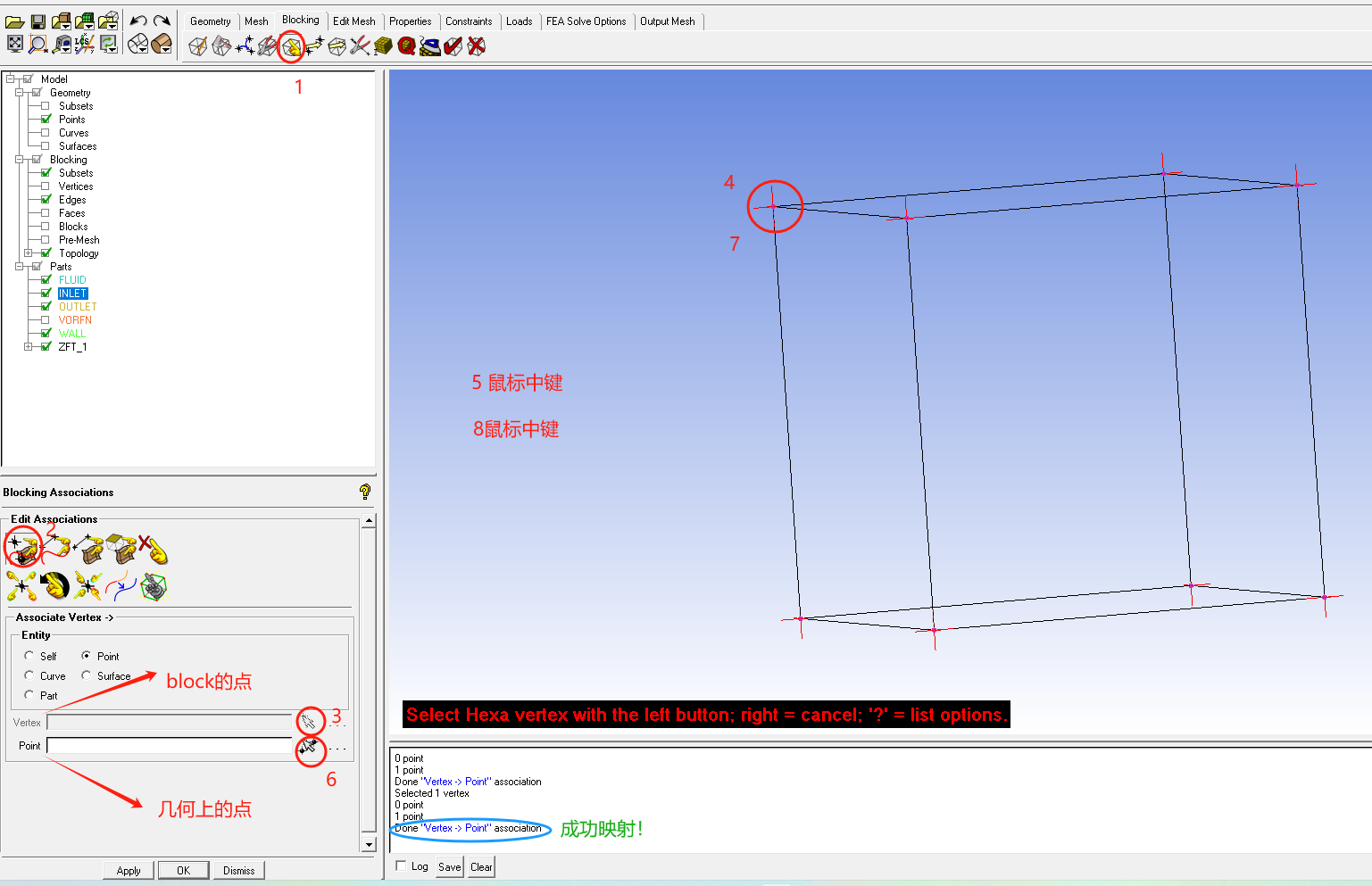Click the Merge Vertices icon
Screen dimensions: 1372x886
pyautogui.click(x=244, y=46)
